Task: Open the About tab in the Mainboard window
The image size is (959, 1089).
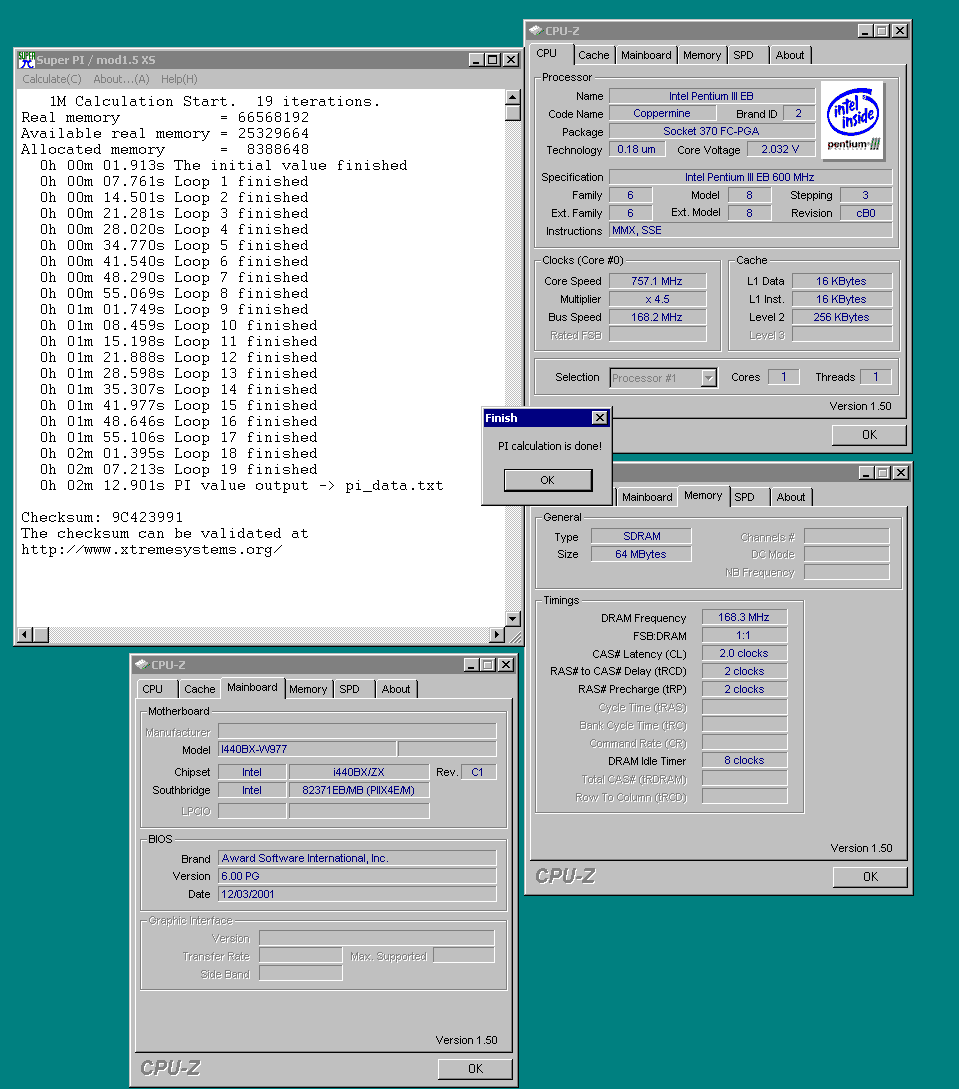Action: [x=396, y=689]
